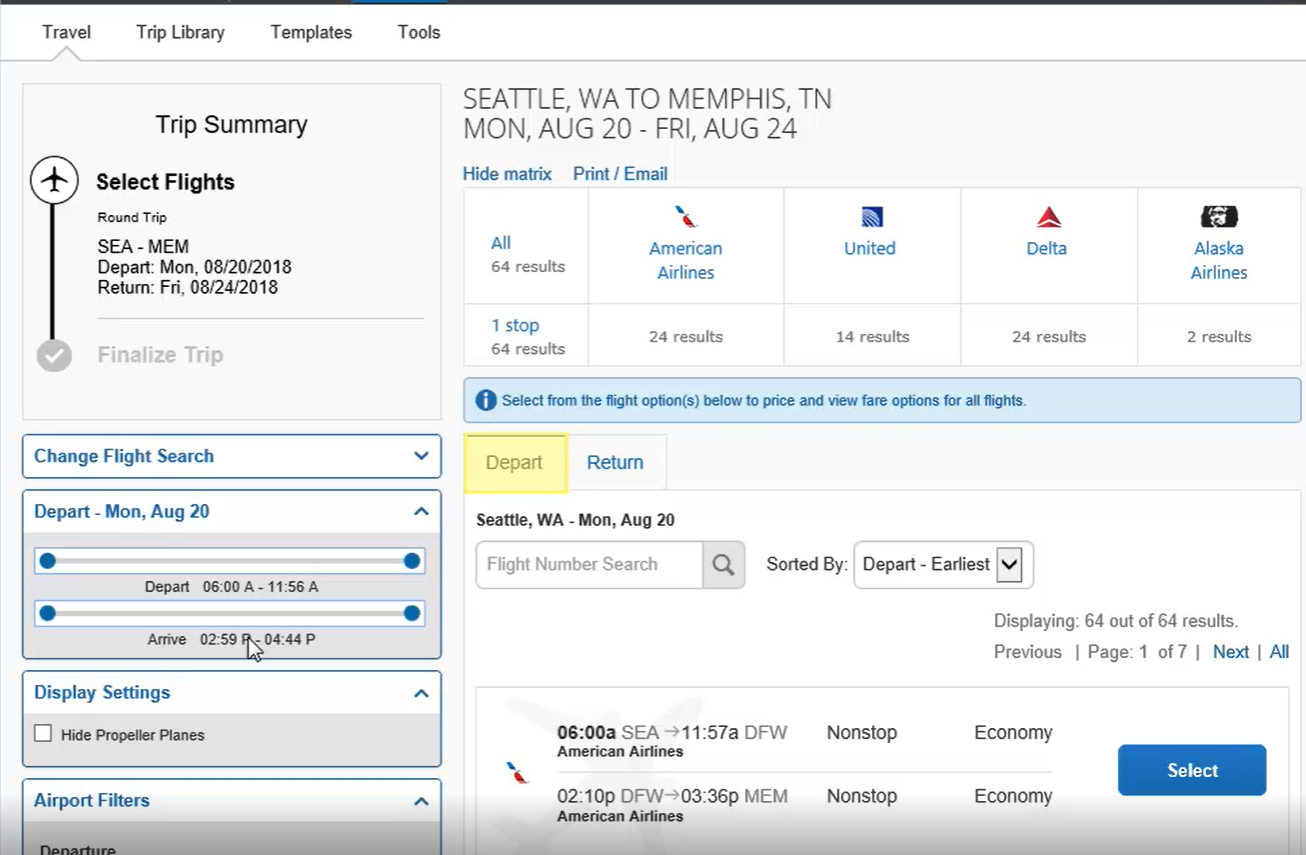Click the airplane icon beside Select Flights
This screenshot has height=855, width=1306.
point(54,180)
